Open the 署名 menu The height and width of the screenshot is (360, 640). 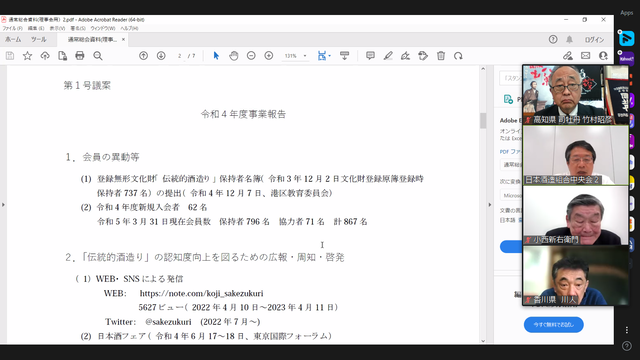coord(78,28)
